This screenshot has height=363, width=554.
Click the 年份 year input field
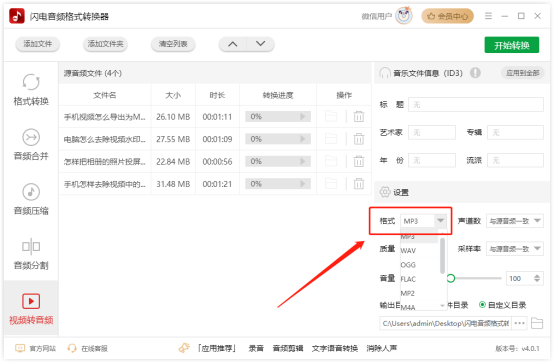[432, 160]
